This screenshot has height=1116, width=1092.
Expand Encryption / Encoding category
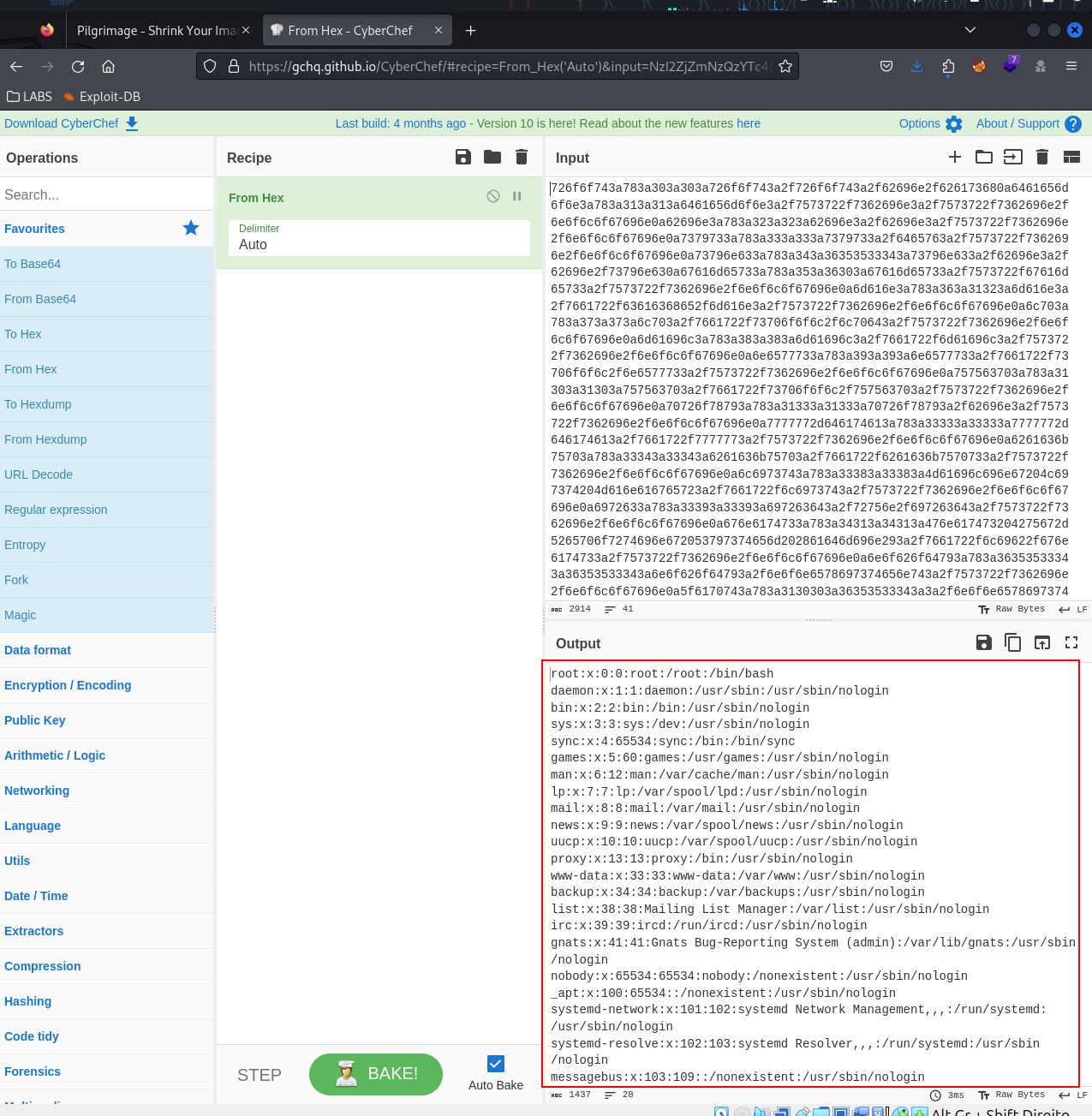pos(106,685)
